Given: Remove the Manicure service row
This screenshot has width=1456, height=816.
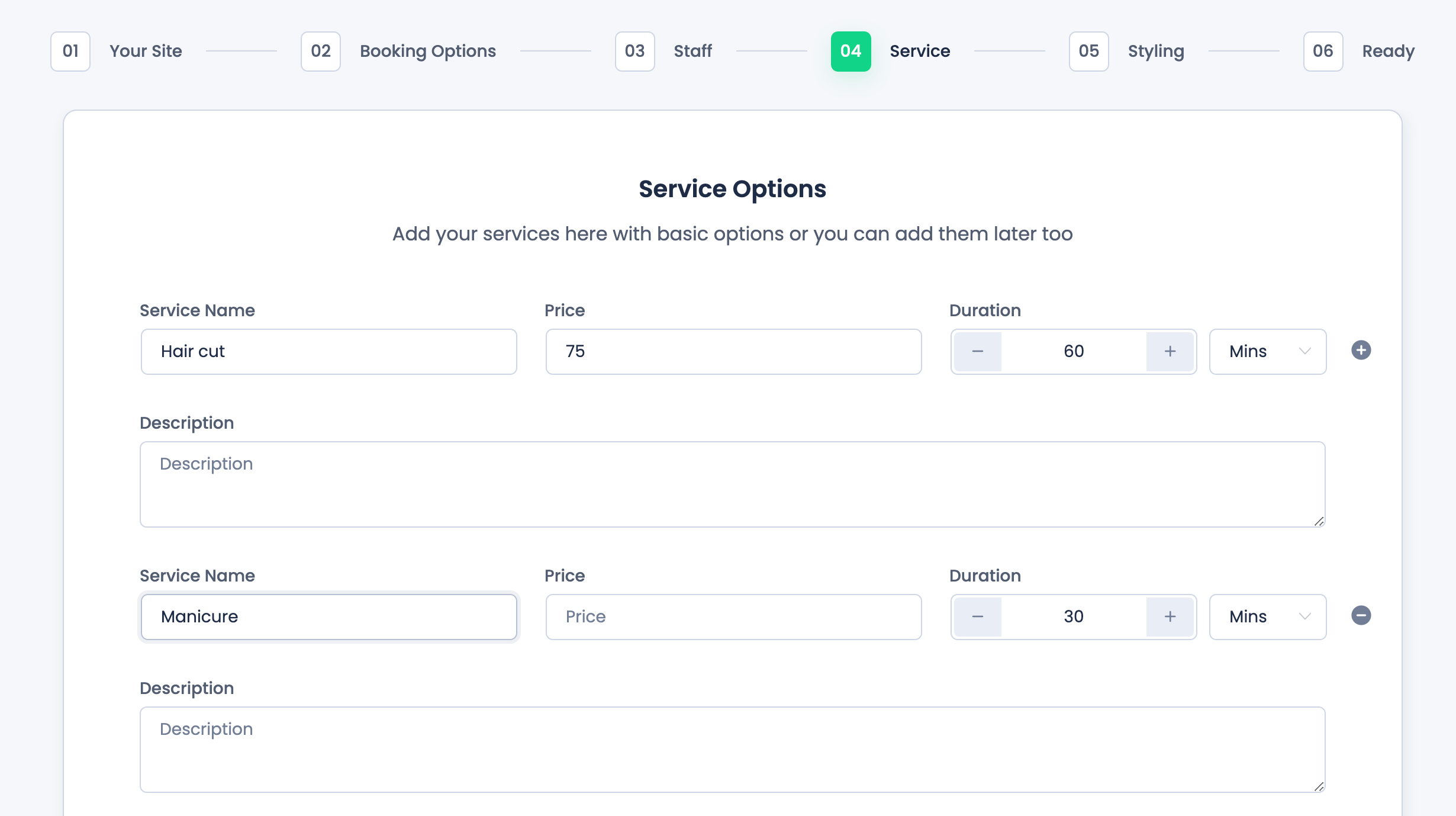Looking at the screenshot, I should click(1361, 616).
